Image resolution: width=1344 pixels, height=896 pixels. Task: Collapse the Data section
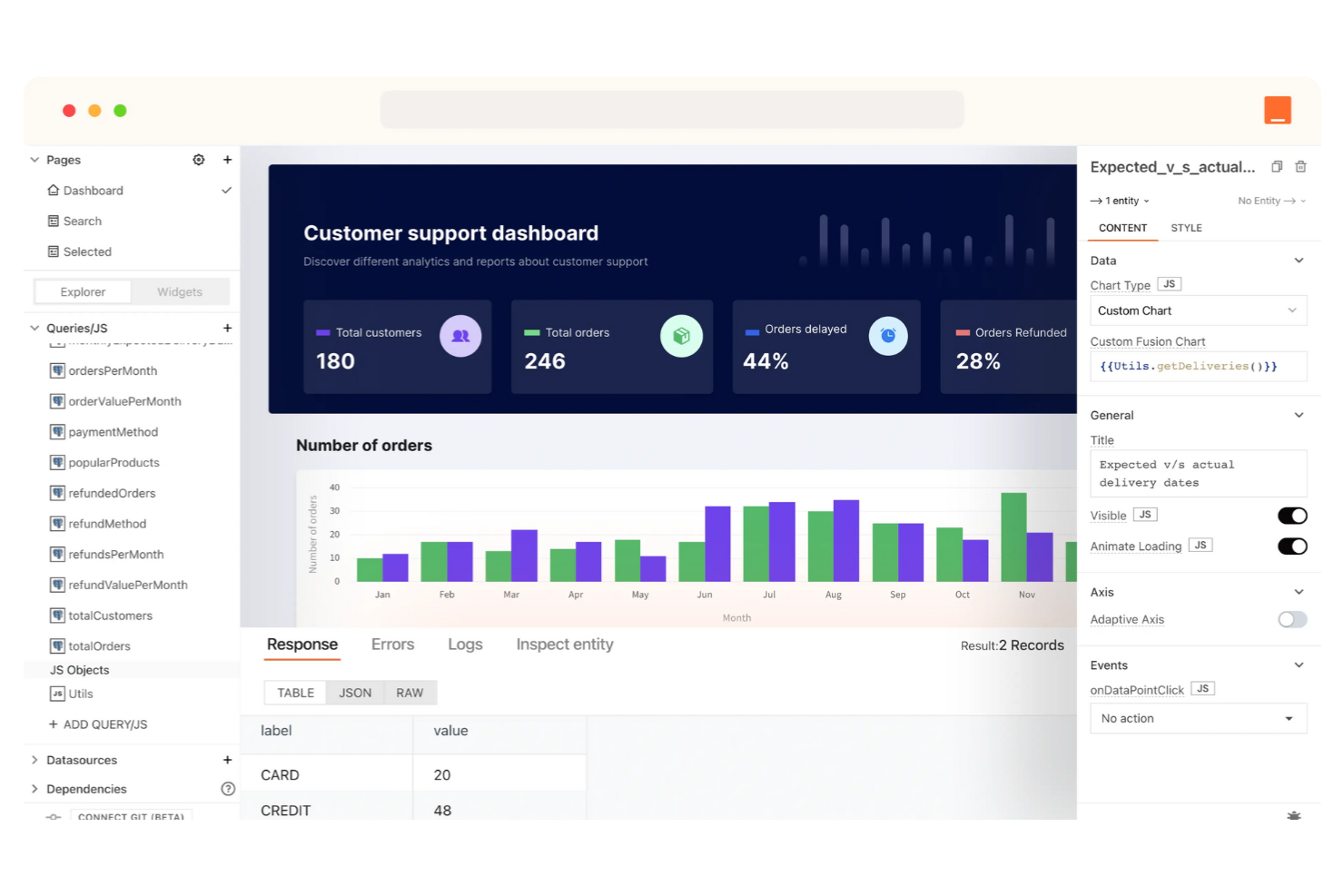[x=1300, y=261]
